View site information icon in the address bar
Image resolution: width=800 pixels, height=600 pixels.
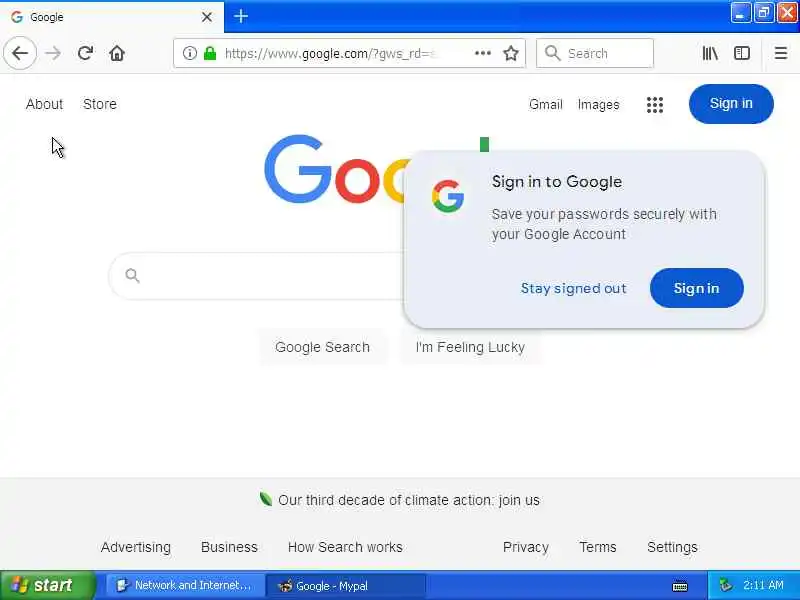coord(189,53)
